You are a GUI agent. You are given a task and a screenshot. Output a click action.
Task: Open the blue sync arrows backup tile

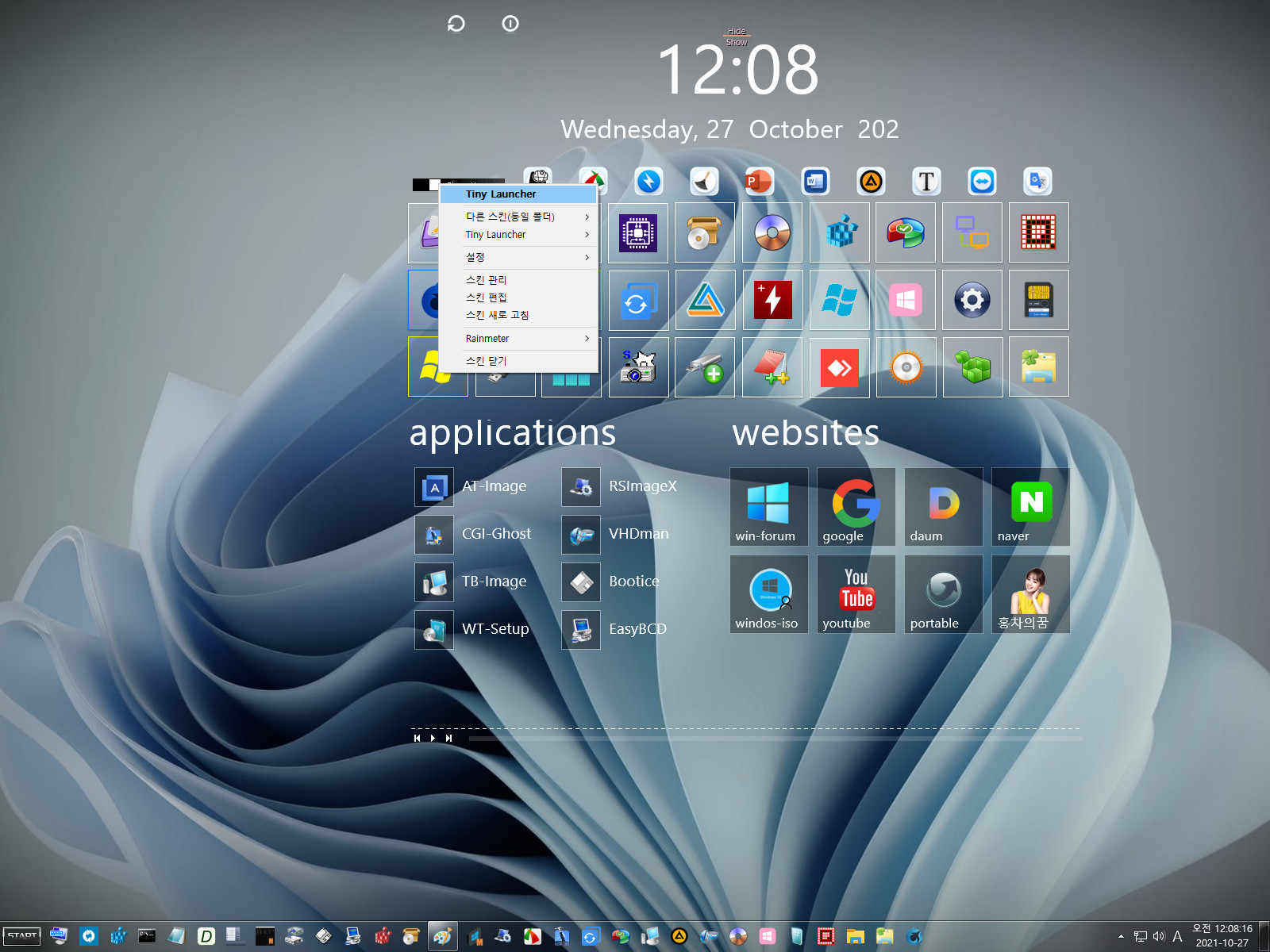(x=638, y=300)
